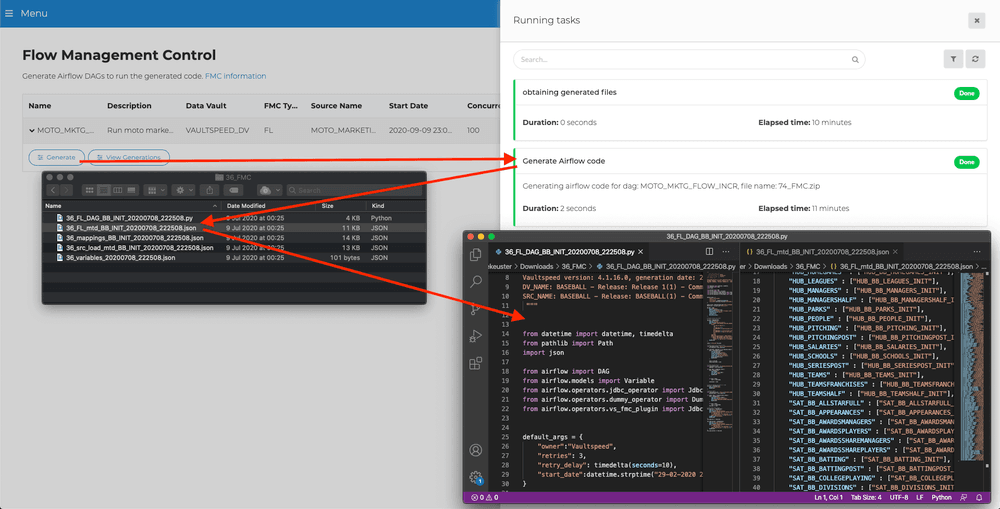VS Code: click feedback icon in status bar
1000x509 pixels.
point(962,498)
